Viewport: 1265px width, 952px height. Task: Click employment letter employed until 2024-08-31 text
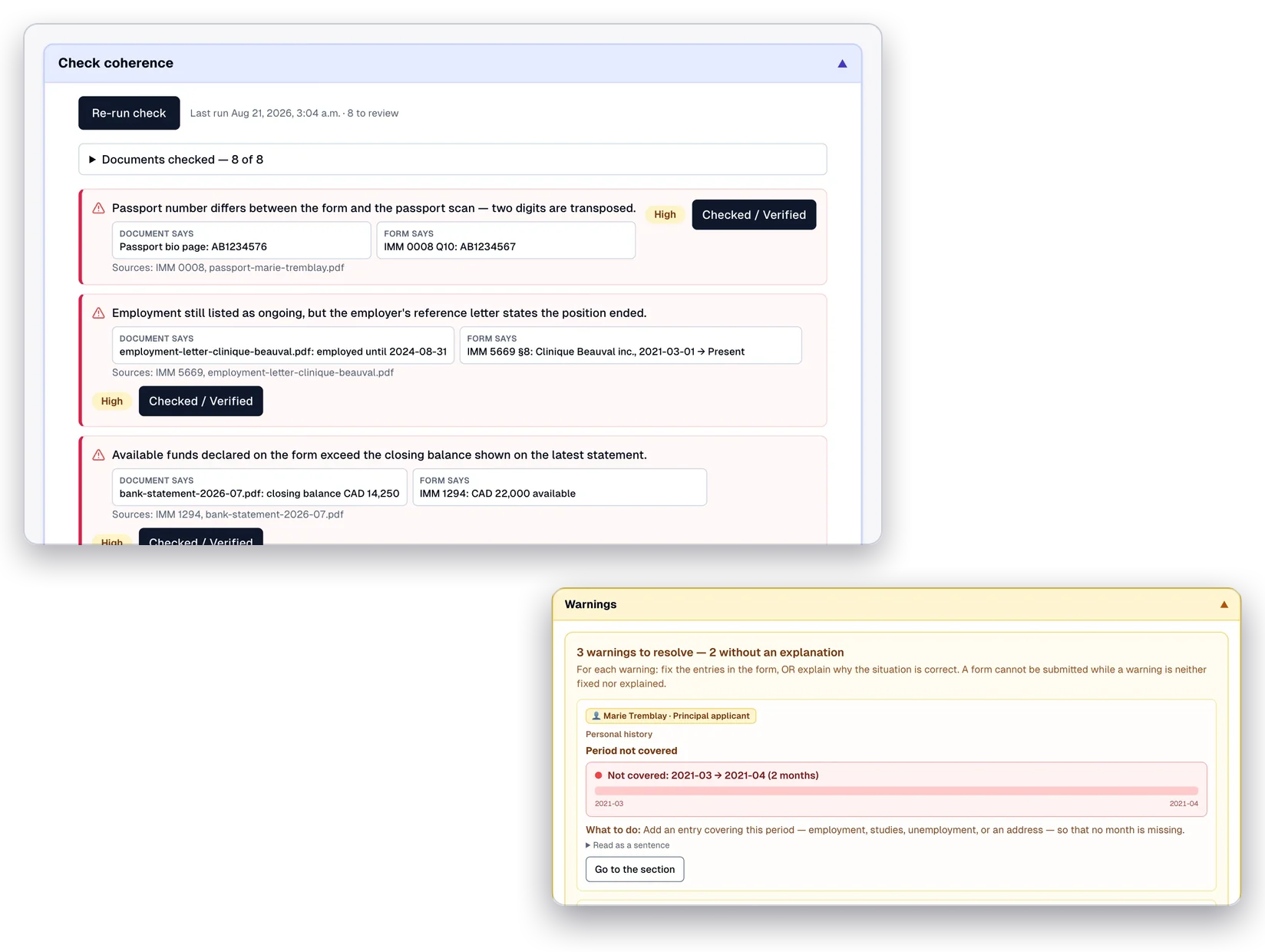click(x=283, y=352)
